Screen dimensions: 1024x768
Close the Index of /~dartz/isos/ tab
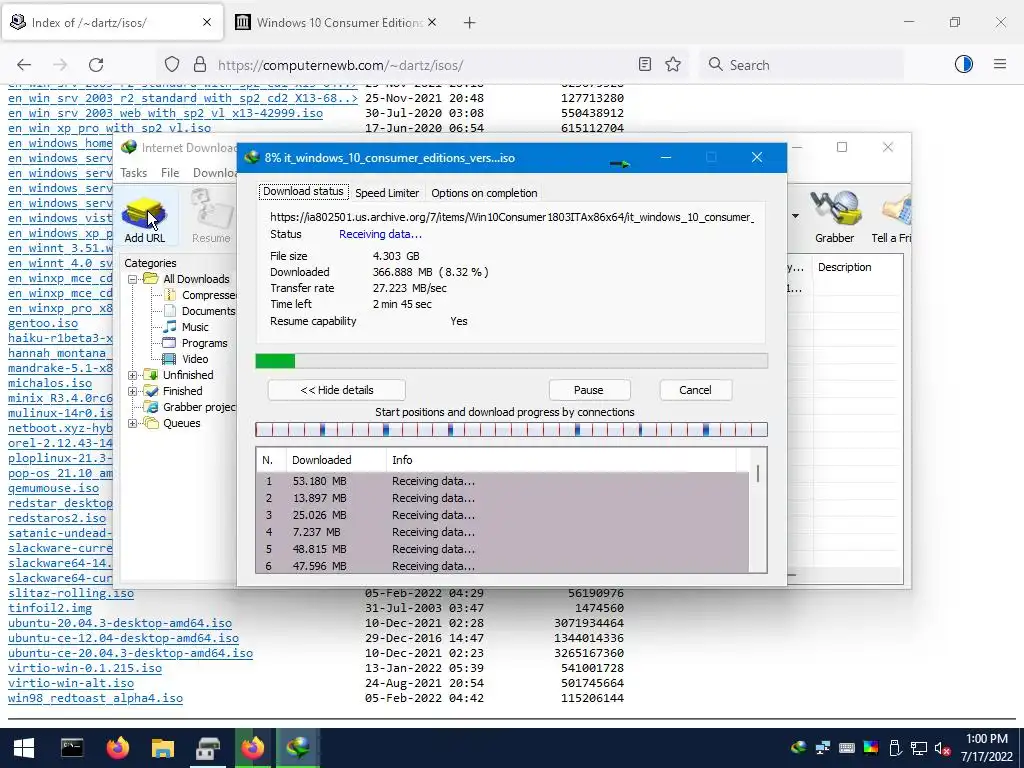[x=207, y=22]
